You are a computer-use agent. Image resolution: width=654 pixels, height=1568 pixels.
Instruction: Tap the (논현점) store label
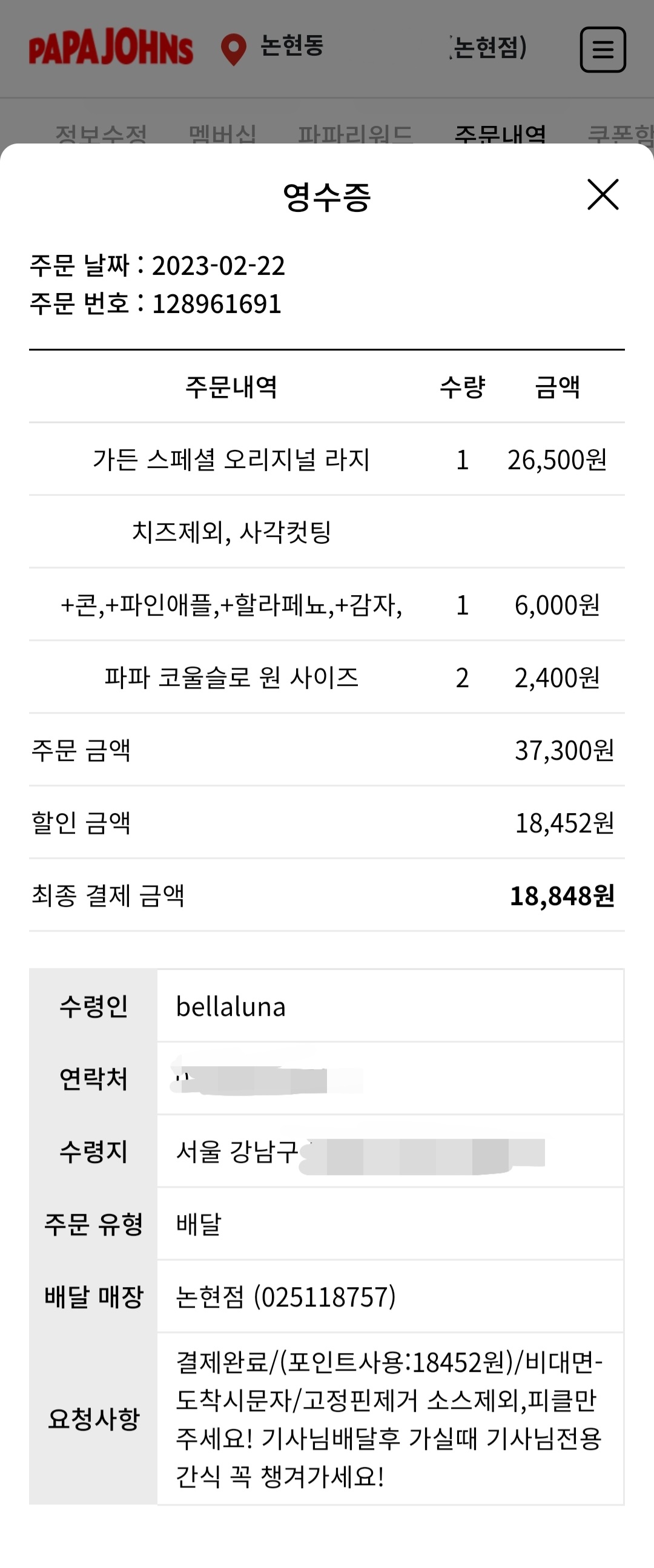488,47
